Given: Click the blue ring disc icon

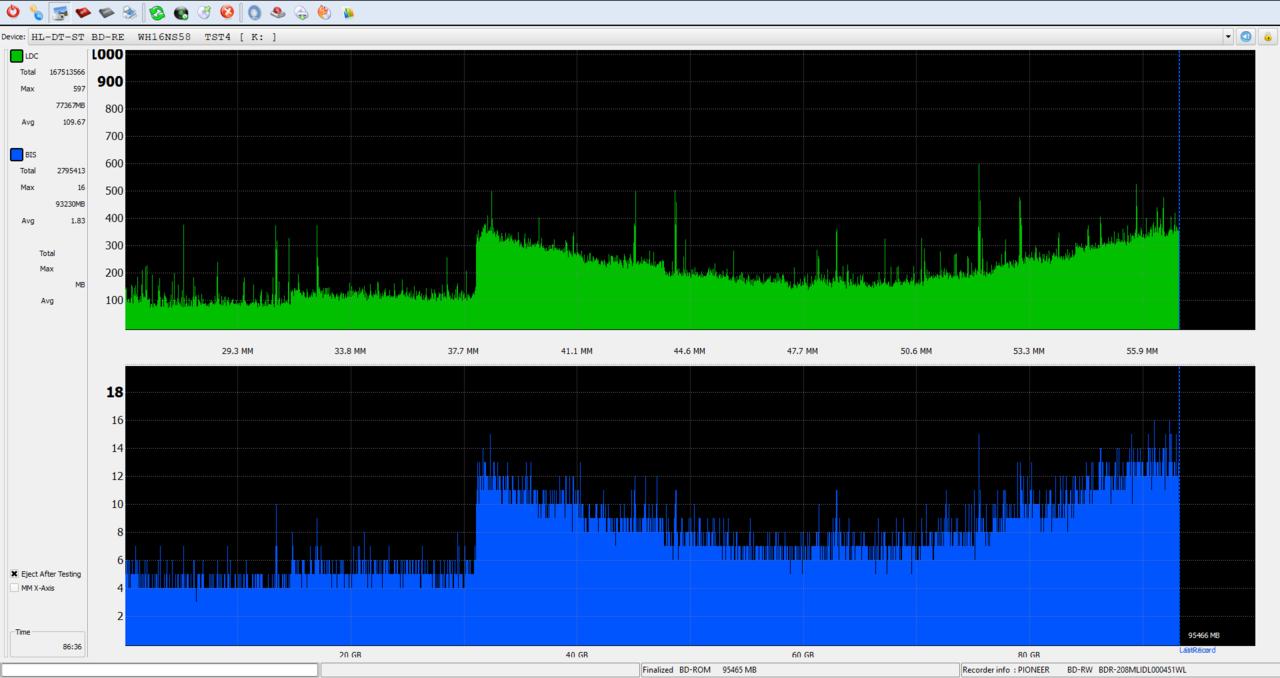Looking at the screenshot, I should pos(254,13).
